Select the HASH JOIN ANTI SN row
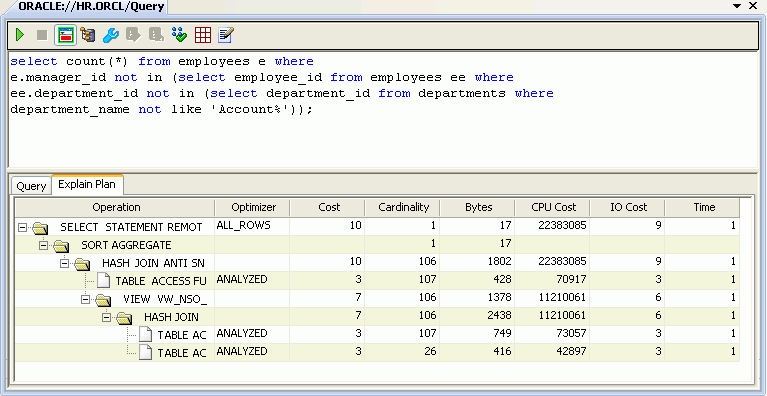The height and width of the screenshot is (396, 767). 377,263
